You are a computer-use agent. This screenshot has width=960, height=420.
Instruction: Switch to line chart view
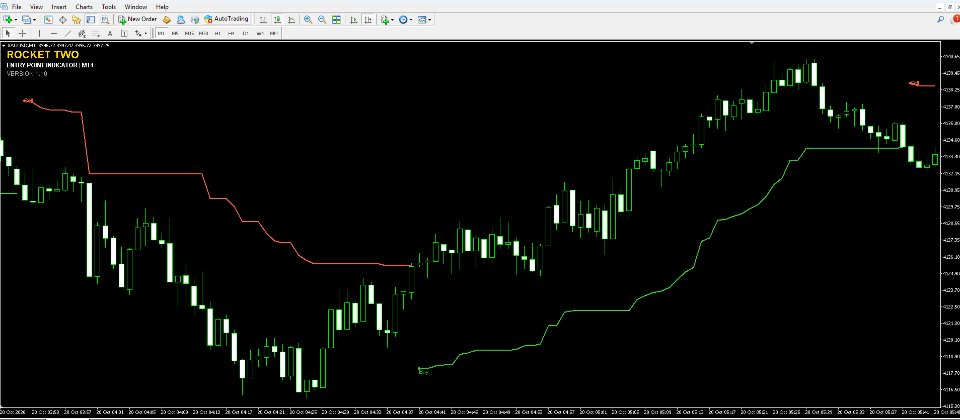291,20
